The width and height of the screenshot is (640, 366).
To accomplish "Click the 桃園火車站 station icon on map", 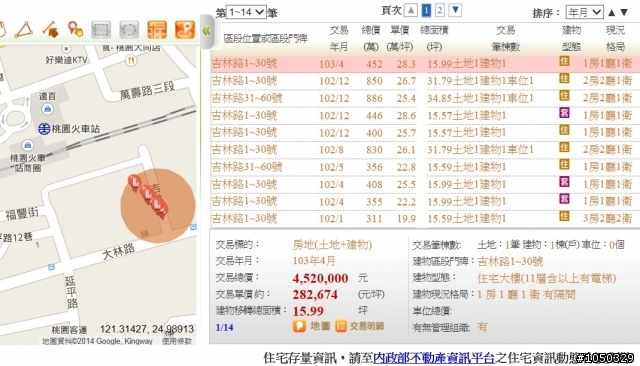I will (x=44, y=129).
